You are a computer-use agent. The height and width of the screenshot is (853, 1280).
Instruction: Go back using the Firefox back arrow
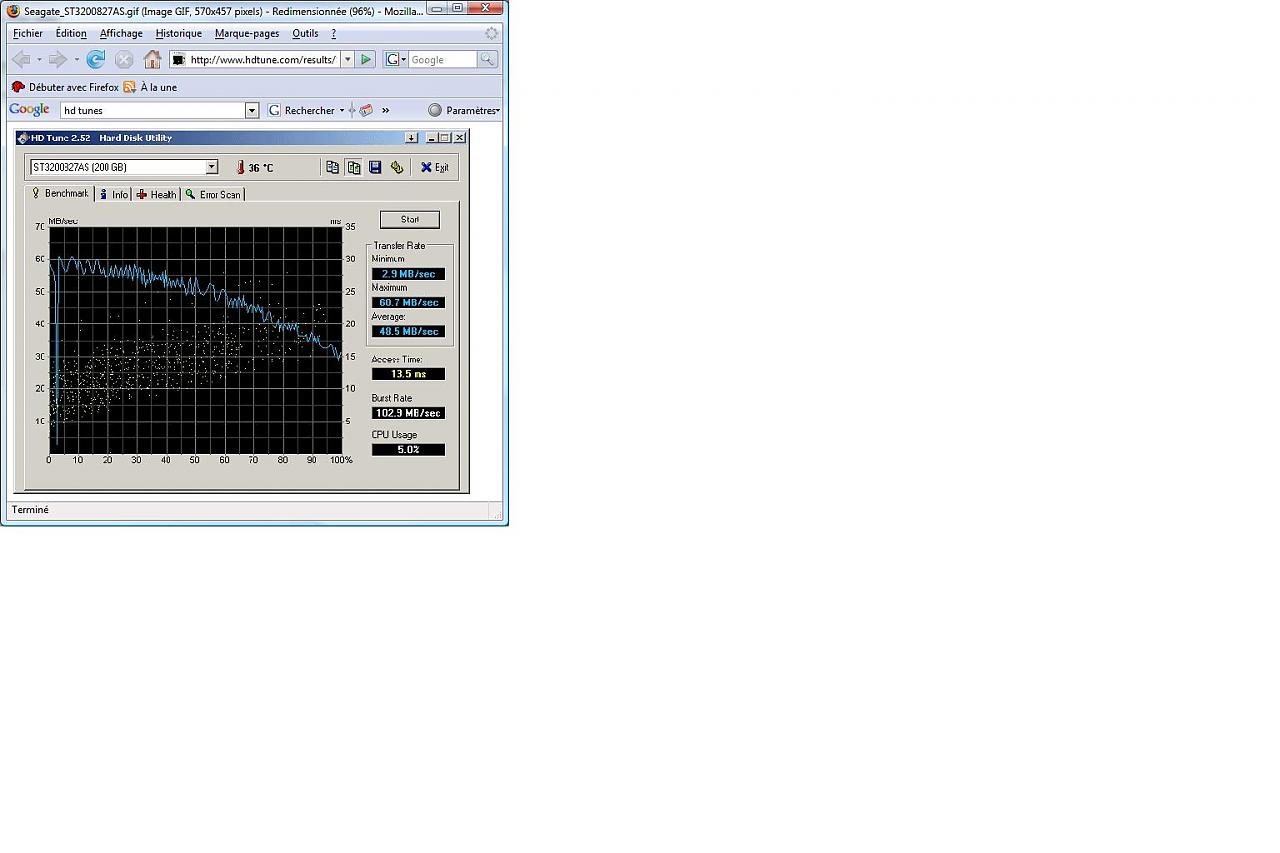21,60
